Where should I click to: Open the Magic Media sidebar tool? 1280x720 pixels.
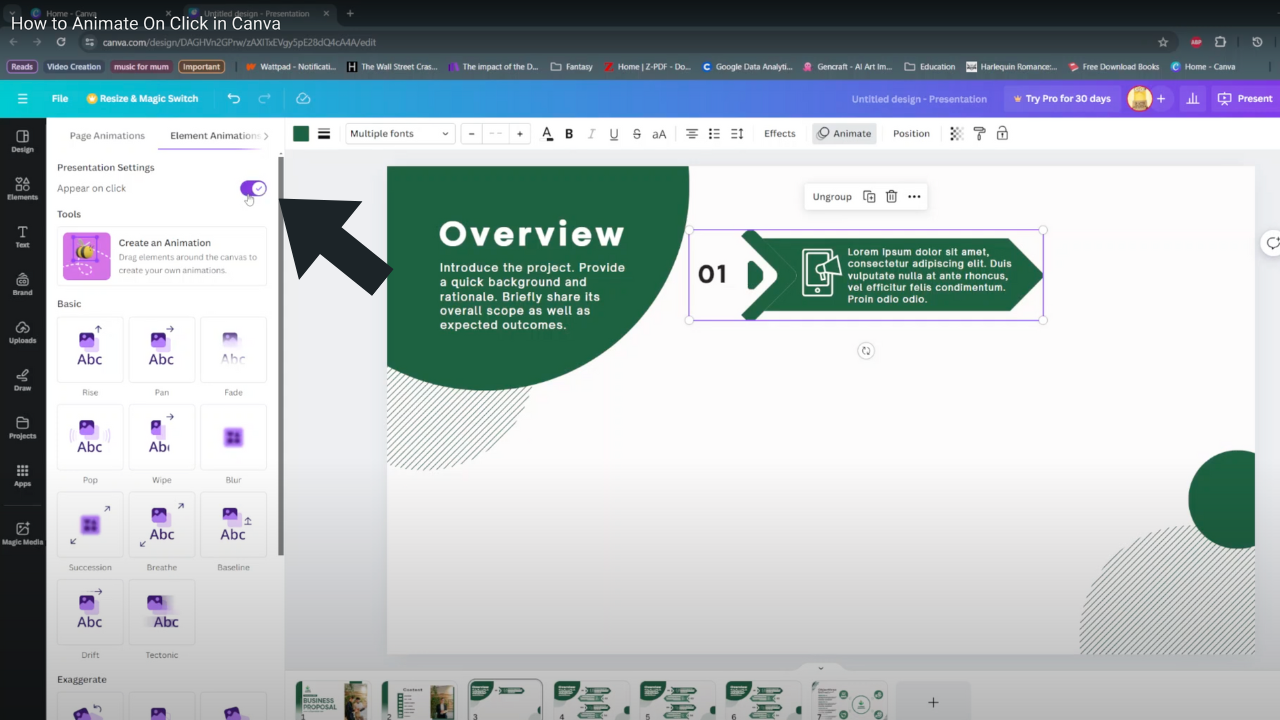tap(22, 533)
